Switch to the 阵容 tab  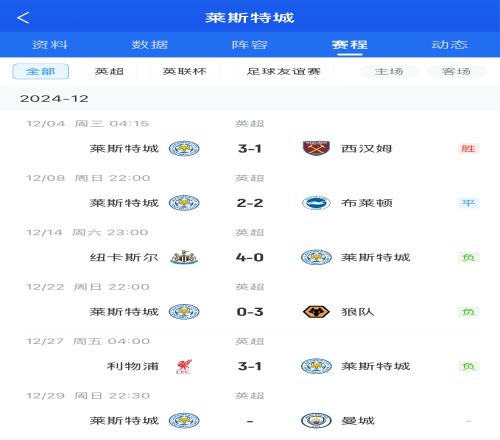tap(250, 45)
